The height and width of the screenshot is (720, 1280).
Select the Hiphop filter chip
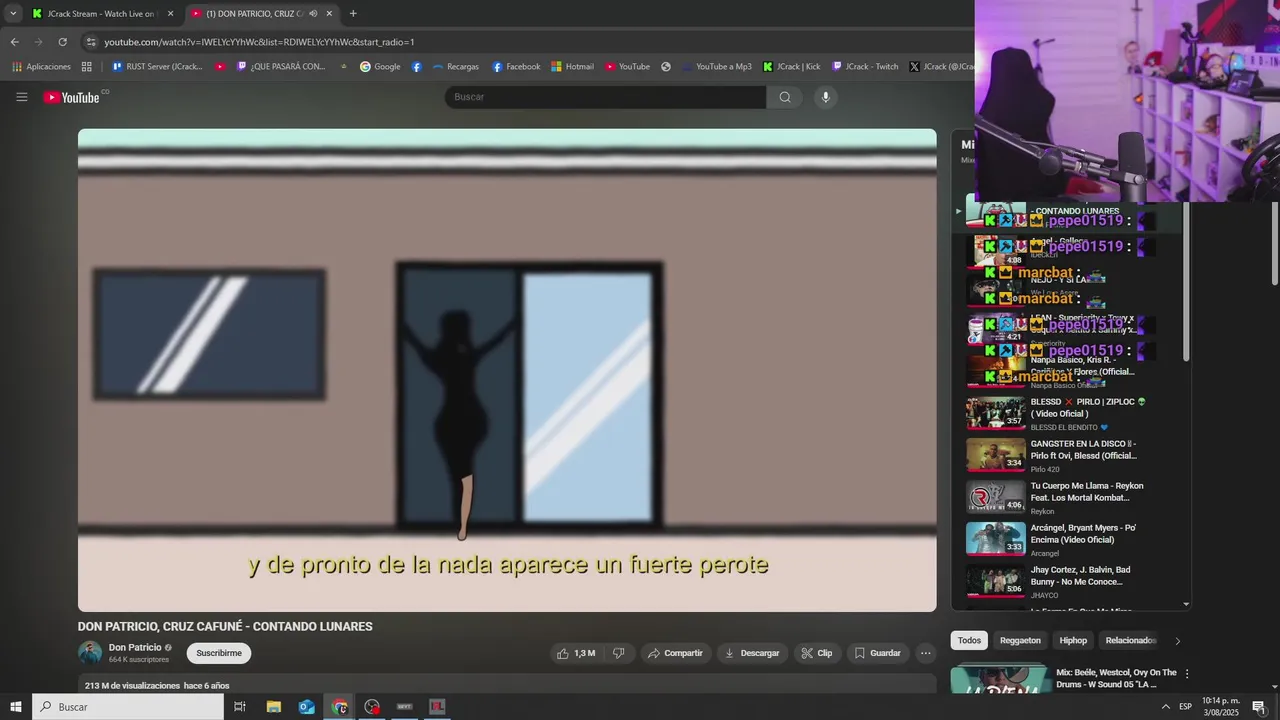point(1073,640)
